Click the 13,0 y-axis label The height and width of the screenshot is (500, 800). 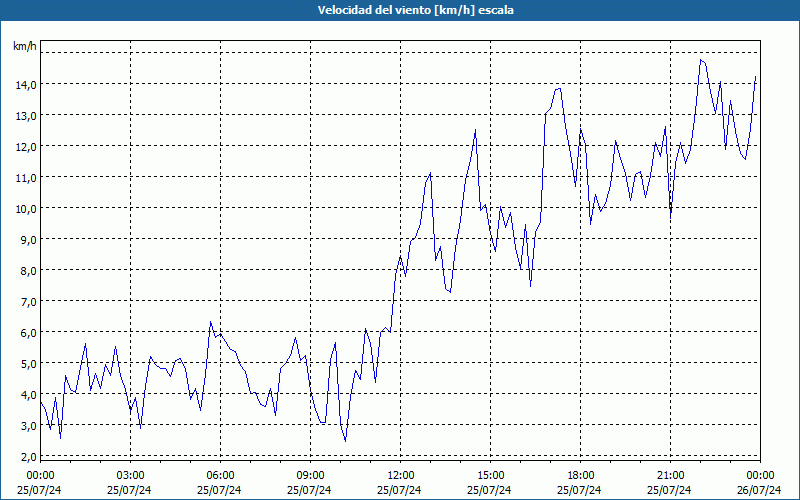click(26, 116)
